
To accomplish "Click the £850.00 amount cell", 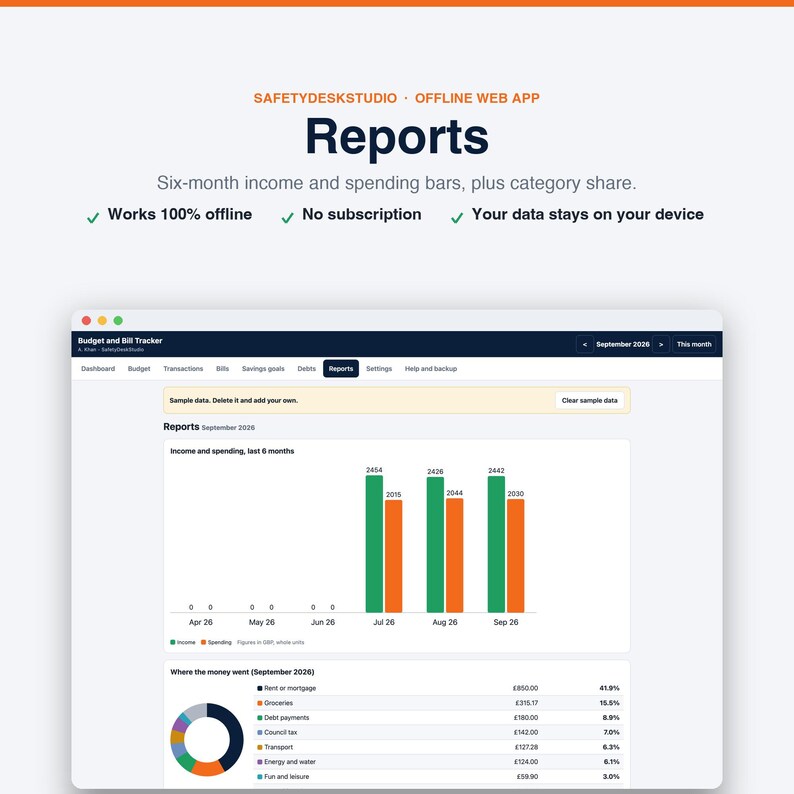I will [525, 688].
